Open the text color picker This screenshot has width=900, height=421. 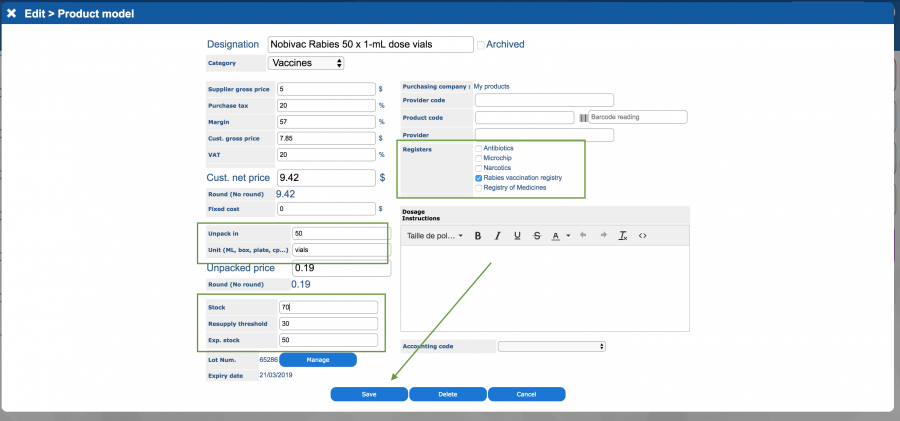556,235
